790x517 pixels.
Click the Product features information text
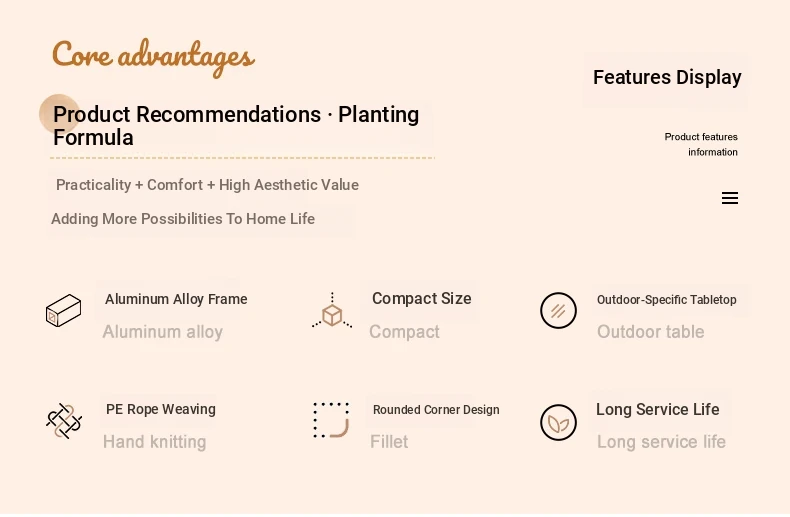pyautogui.click(x=701, y=145)
